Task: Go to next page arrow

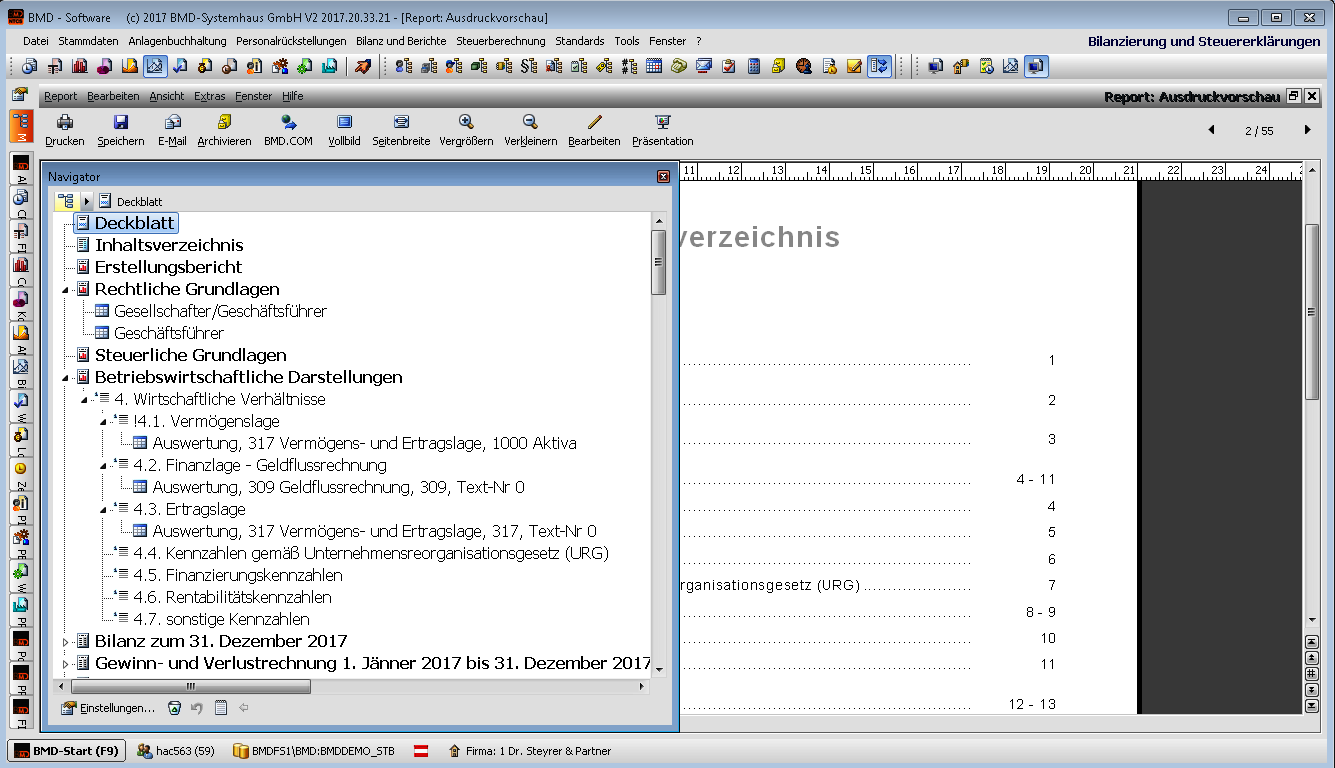Action: [x=1307, y=131]
